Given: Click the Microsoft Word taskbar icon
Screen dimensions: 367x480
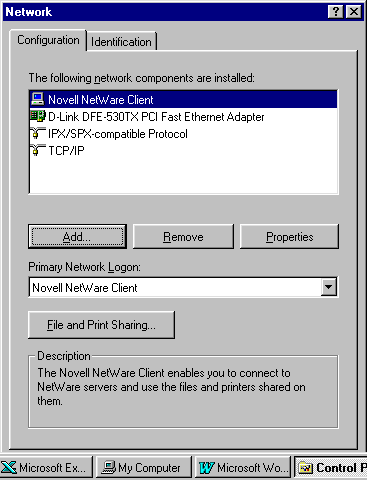Looking at the screenshot, I should pyautogui.click(x=206, y=467).
